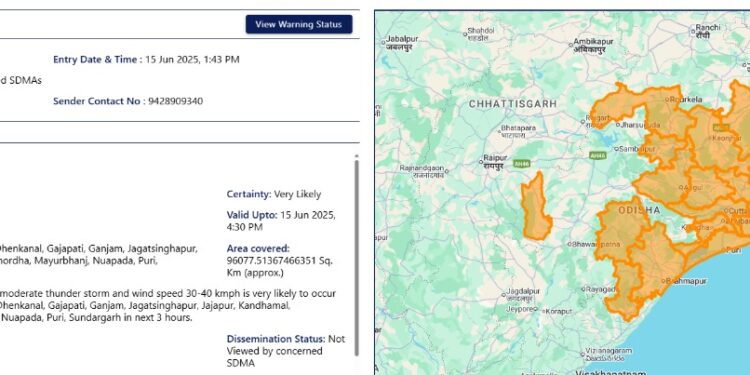Click the Sambalpur city marker
This screenshot has height=375, width=750.
click(x=617, y=149)
